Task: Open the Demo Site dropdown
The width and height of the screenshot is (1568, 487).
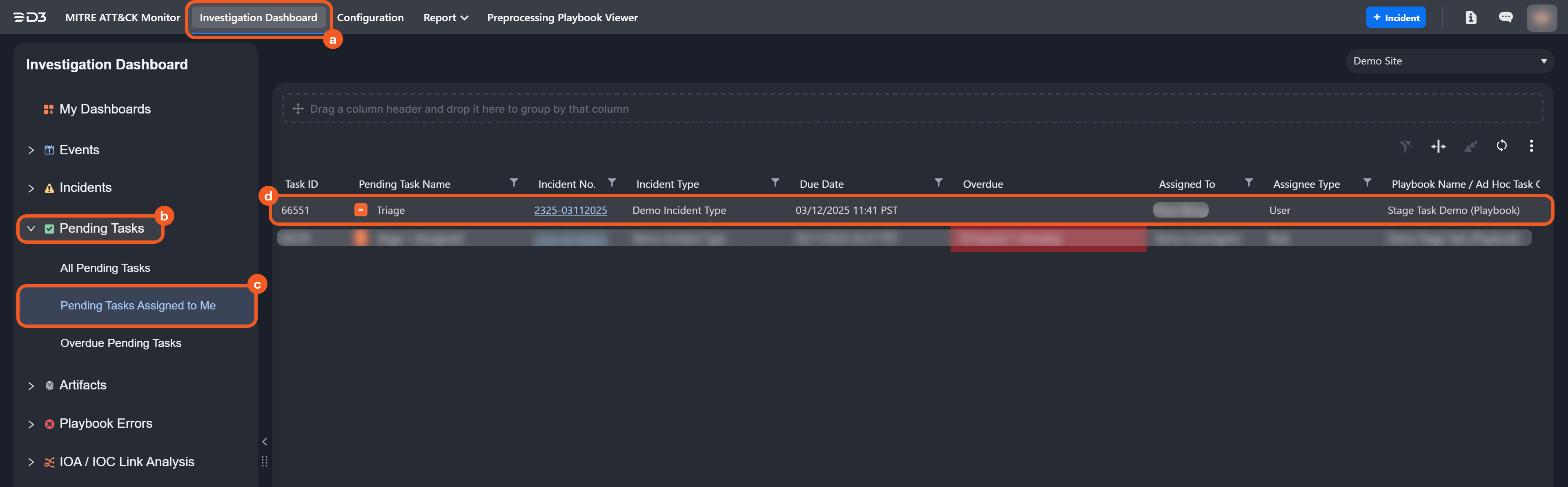Action: point(1449,61)
